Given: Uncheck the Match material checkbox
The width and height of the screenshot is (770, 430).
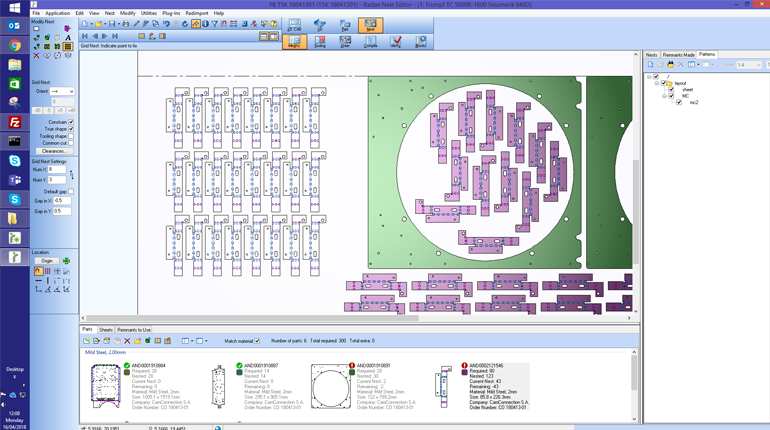Looking at the screenshot, I should [x=257, y=341].
